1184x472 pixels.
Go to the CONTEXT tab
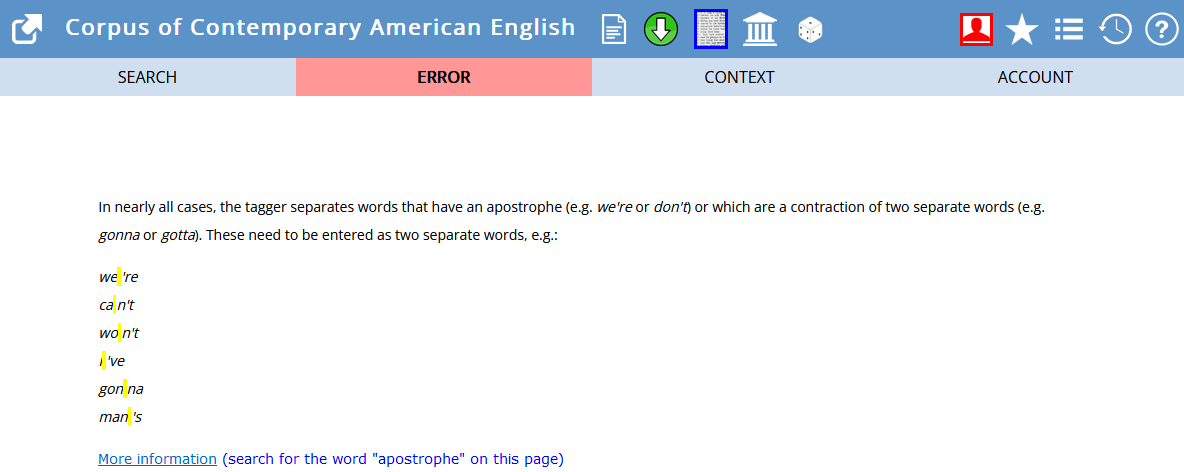(x=739, y=77)
